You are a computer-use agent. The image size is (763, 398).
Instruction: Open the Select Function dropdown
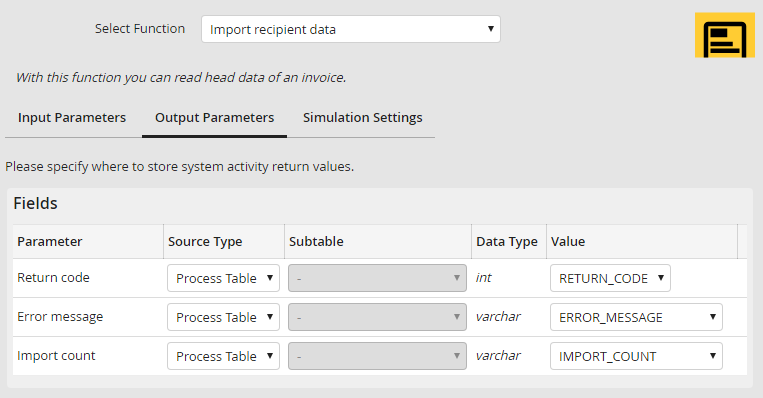[x=351, y=29]
